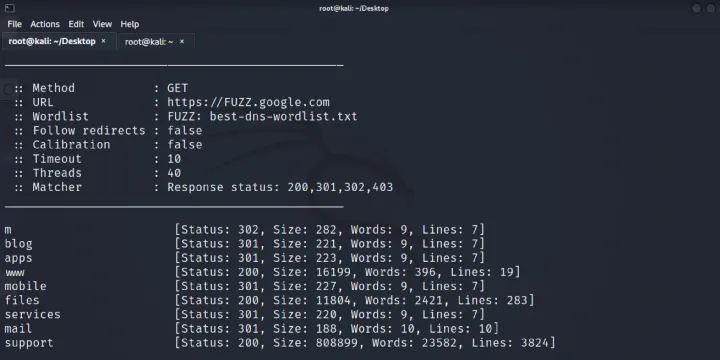Close the root@kali: ~/Desktop tab
This screenshot has height=360, width=720.
tap(103, 41)
